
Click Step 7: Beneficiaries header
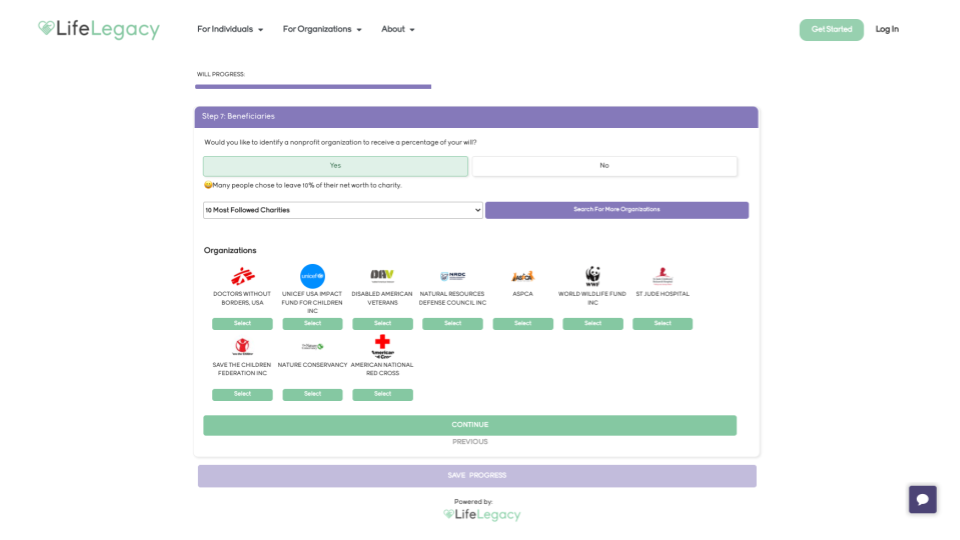tap(476, 117)
